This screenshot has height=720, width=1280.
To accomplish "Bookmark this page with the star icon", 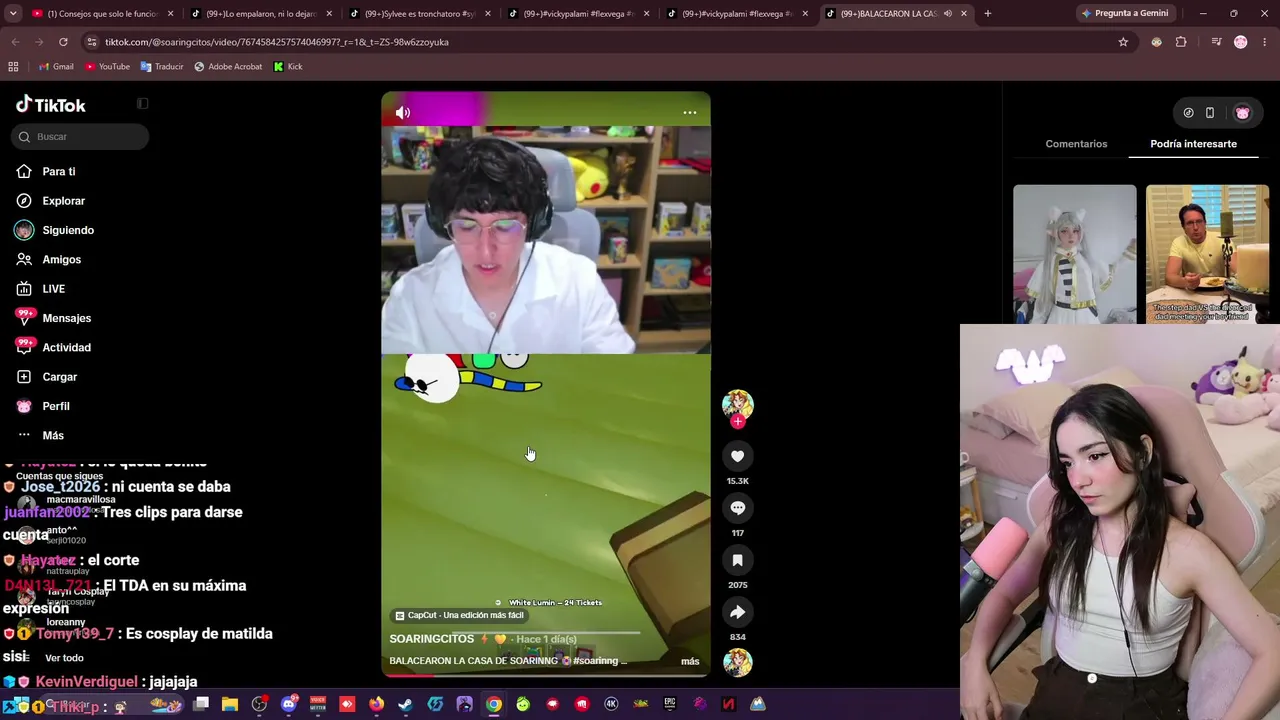I will pos(1123,42).
